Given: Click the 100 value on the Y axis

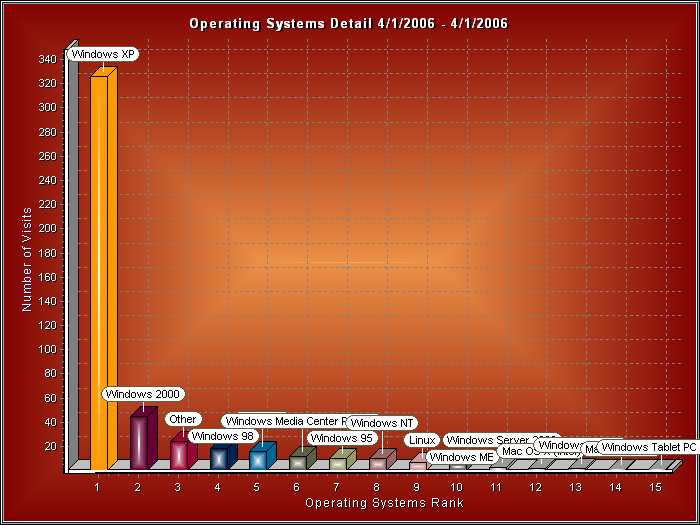Looking at the screenshot, I should [48, 350].
